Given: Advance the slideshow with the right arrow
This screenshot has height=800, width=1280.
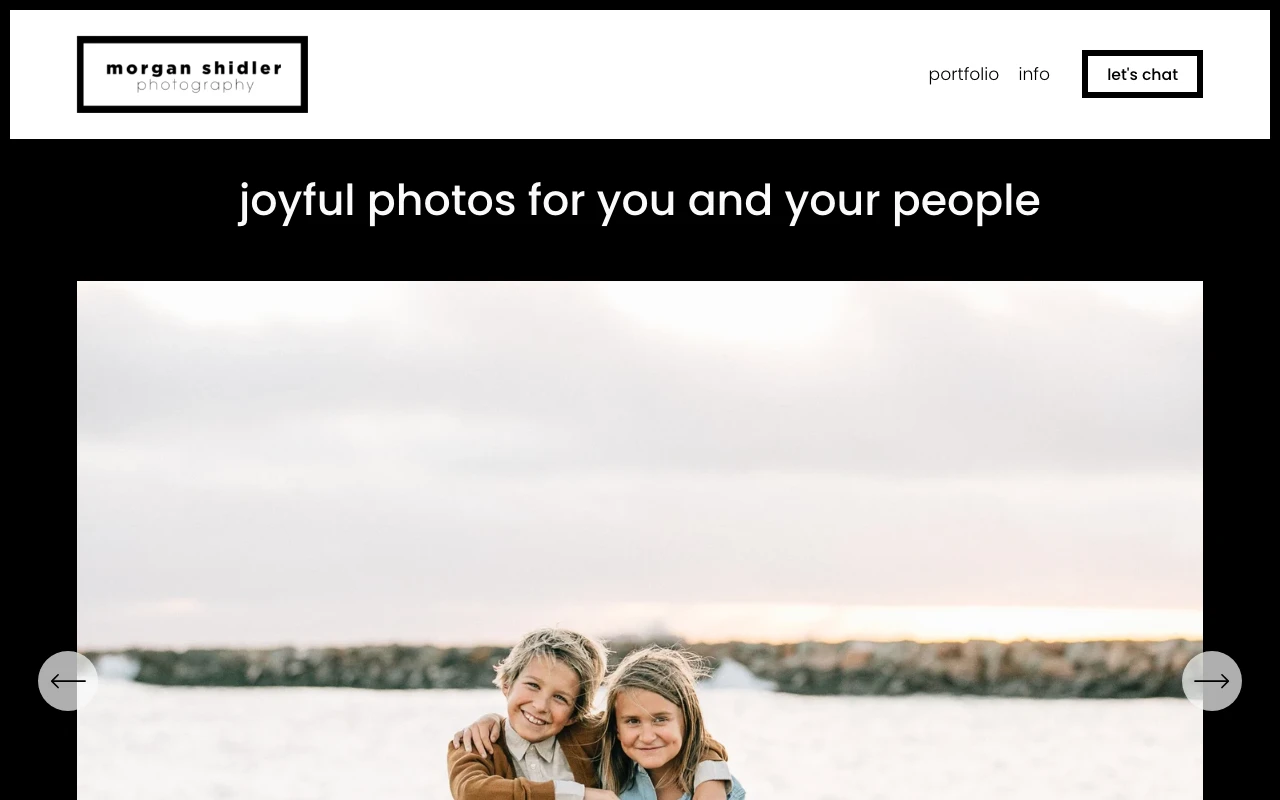Looking at the screenshot, I should pos(1212,681).
